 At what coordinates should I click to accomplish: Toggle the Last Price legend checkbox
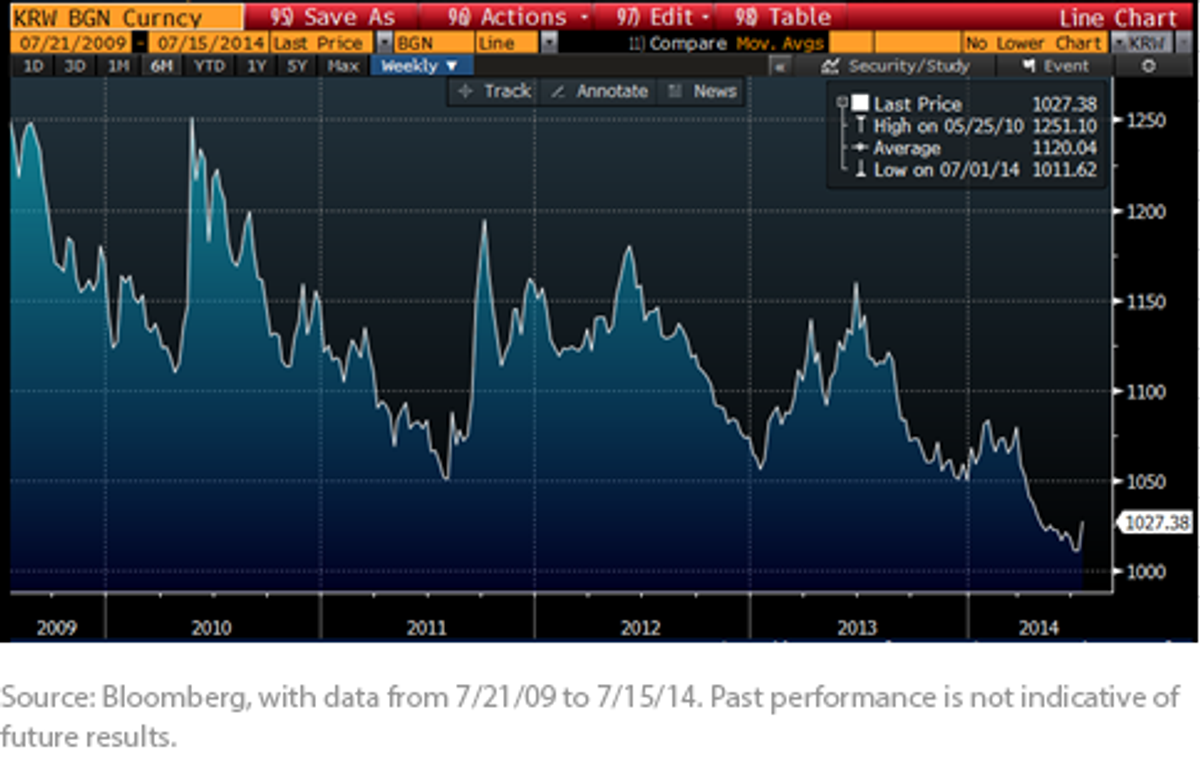[859, 104]
